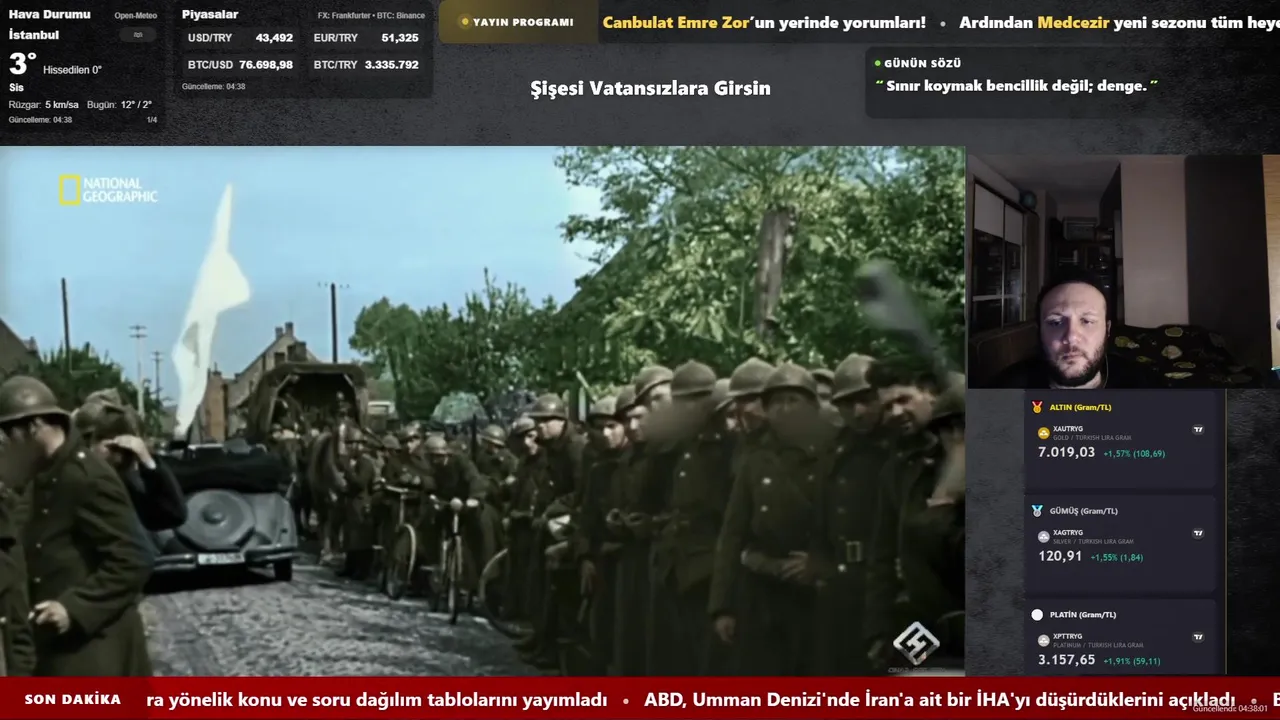Screen dimensions: 1280x720
Task: Click the pill toggle beside İstanbul in weather
Action: click(138, 35)
